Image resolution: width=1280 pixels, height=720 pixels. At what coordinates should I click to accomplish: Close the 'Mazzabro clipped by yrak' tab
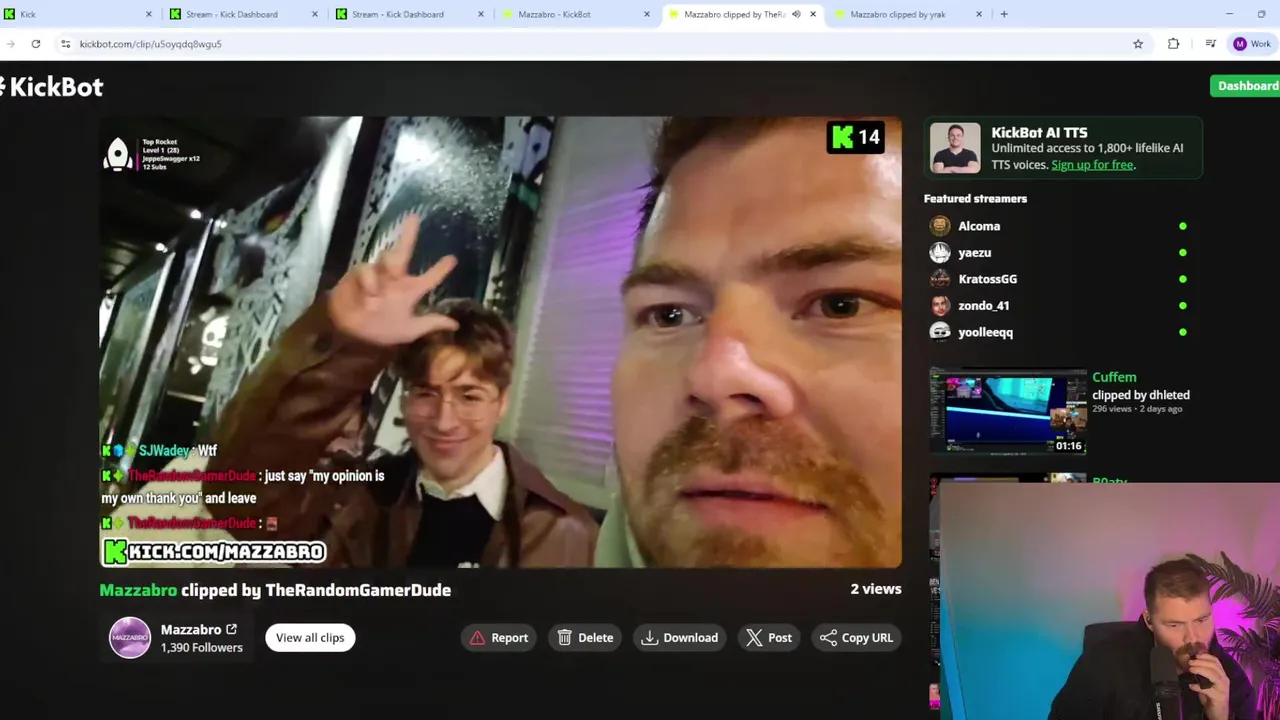click(979, 14)
